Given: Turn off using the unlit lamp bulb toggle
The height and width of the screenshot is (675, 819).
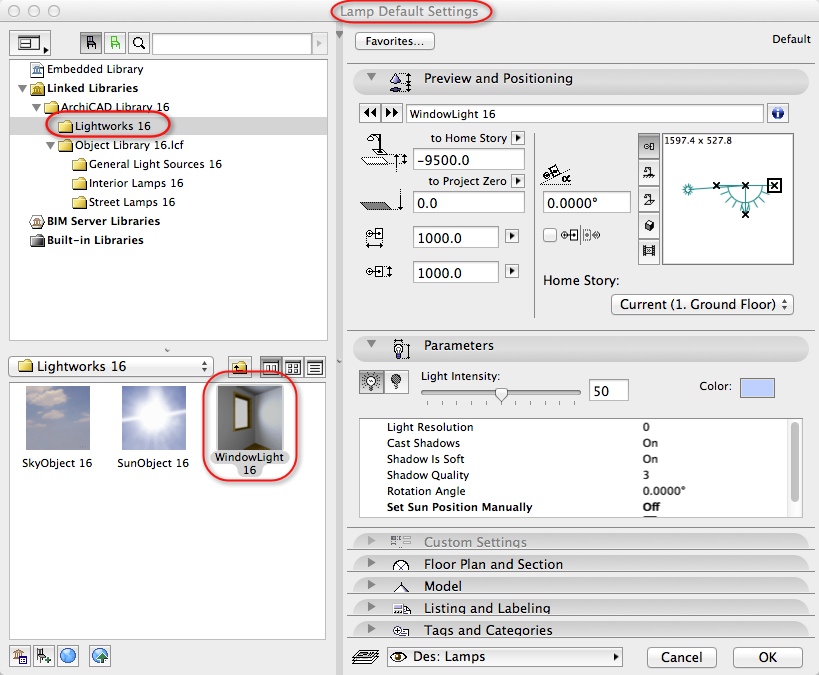Looking at the screenshot, I should click(x=395, y=382).
